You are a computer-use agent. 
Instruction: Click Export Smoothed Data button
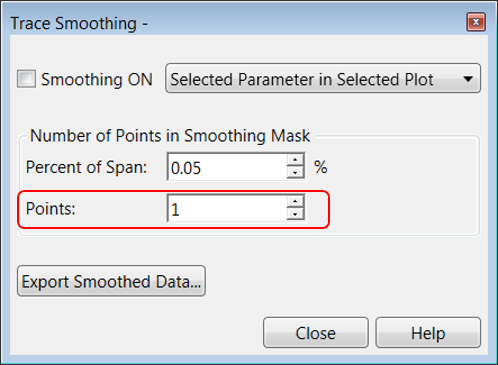coord(111,281)
